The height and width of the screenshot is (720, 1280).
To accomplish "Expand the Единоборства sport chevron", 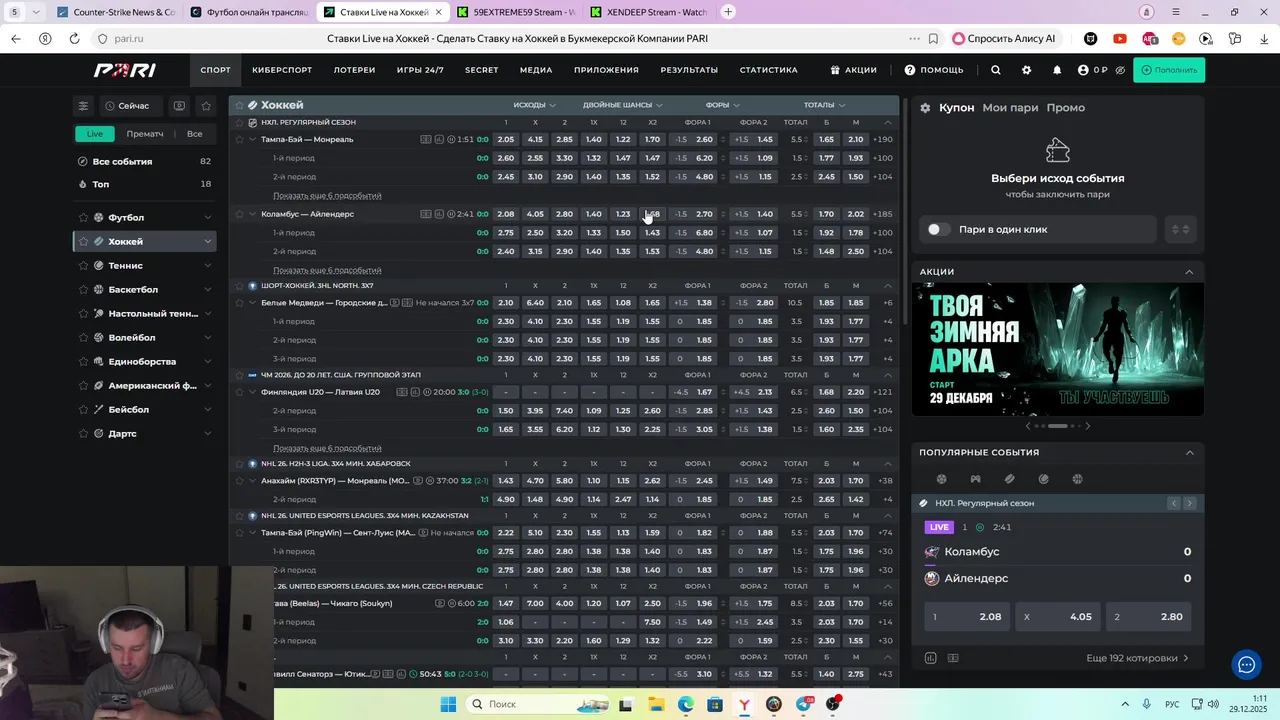I will (207, 361).
